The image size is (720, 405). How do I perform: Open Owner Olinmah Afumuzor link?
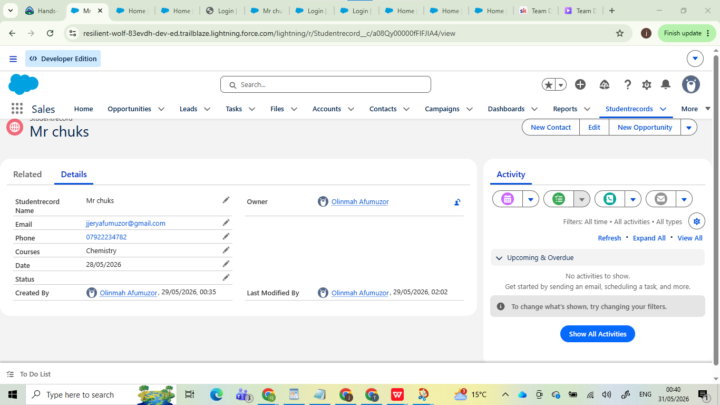[x=360, y=202]
